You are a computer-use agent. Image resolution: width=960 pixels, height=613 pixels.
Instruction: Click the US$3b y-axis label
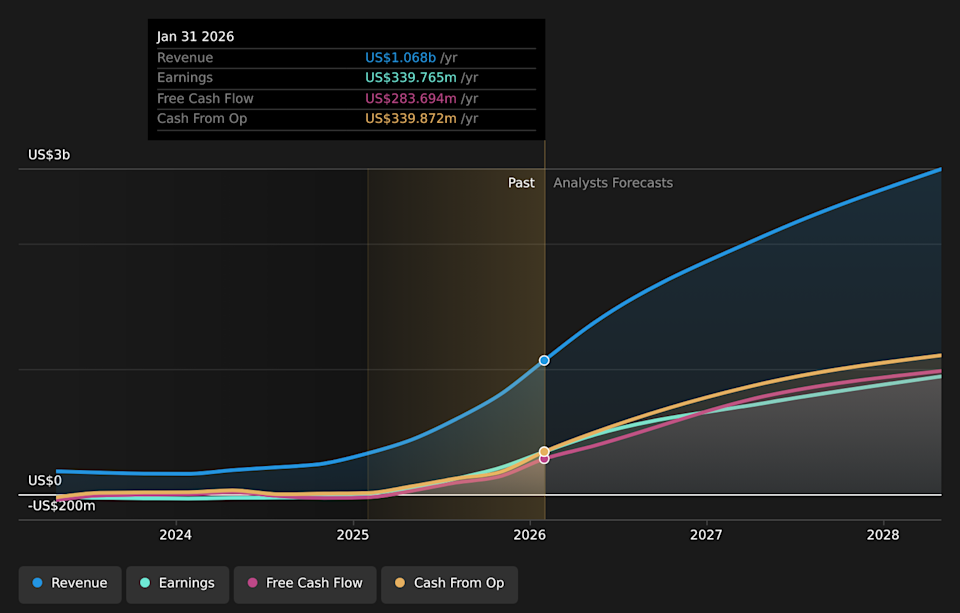click(49, 155)
